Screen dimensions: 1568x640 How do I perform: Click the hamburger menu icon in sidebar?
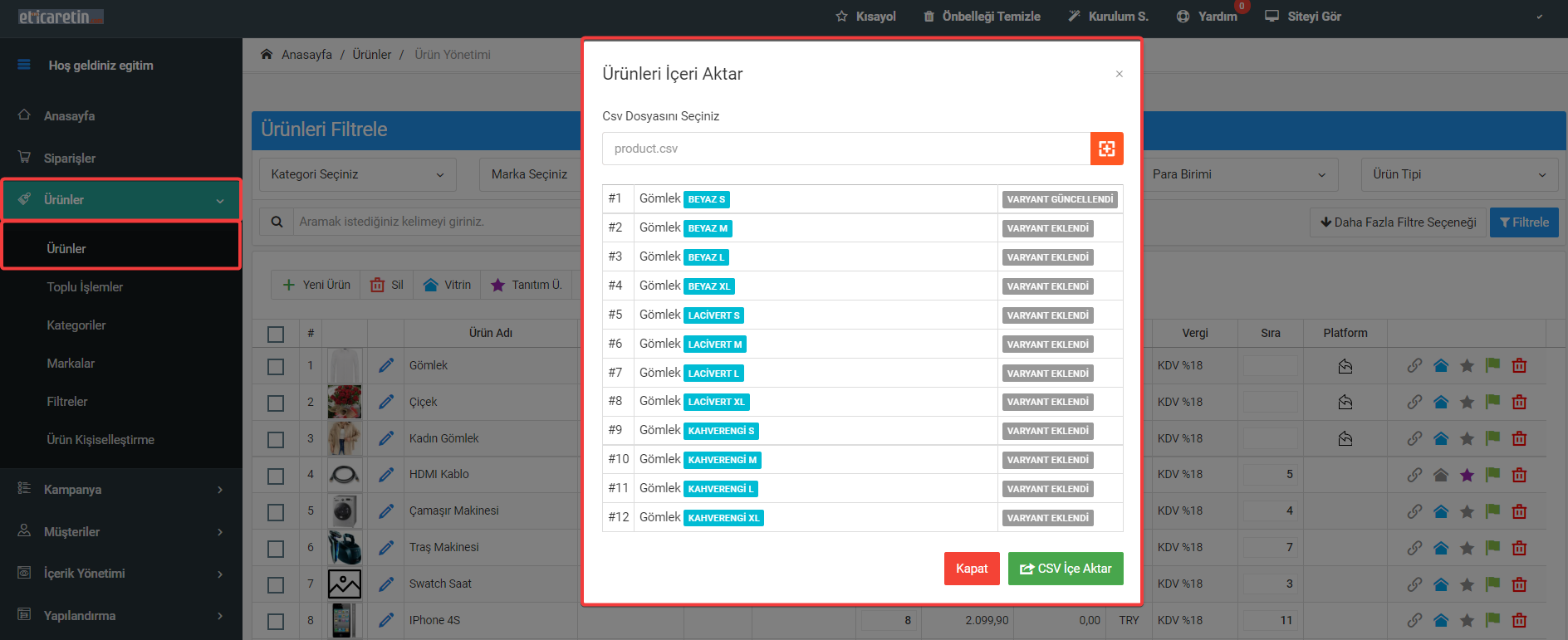coord(23,65)
